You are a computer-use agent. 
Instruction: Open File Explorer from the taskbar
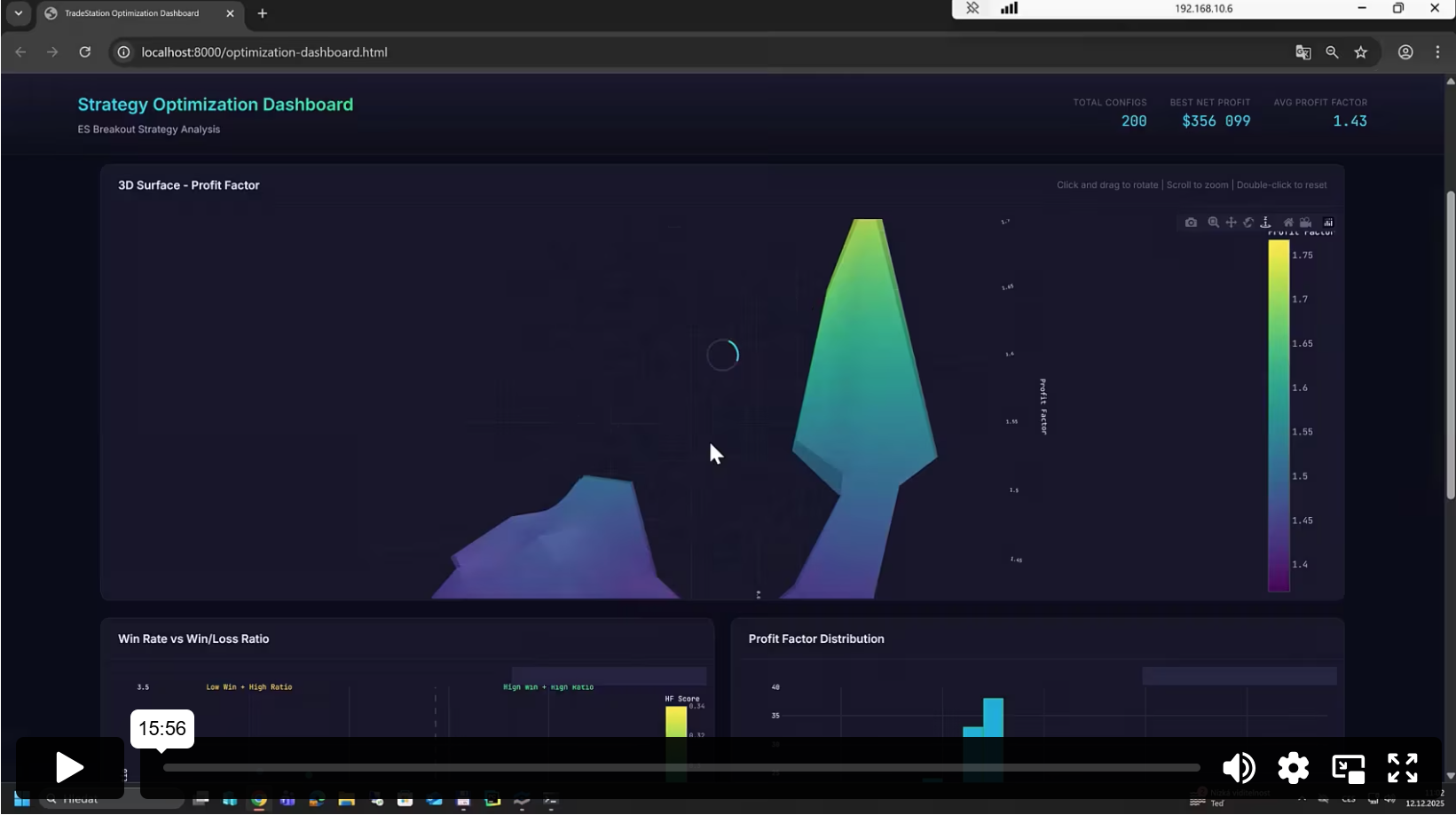[346, 800]
